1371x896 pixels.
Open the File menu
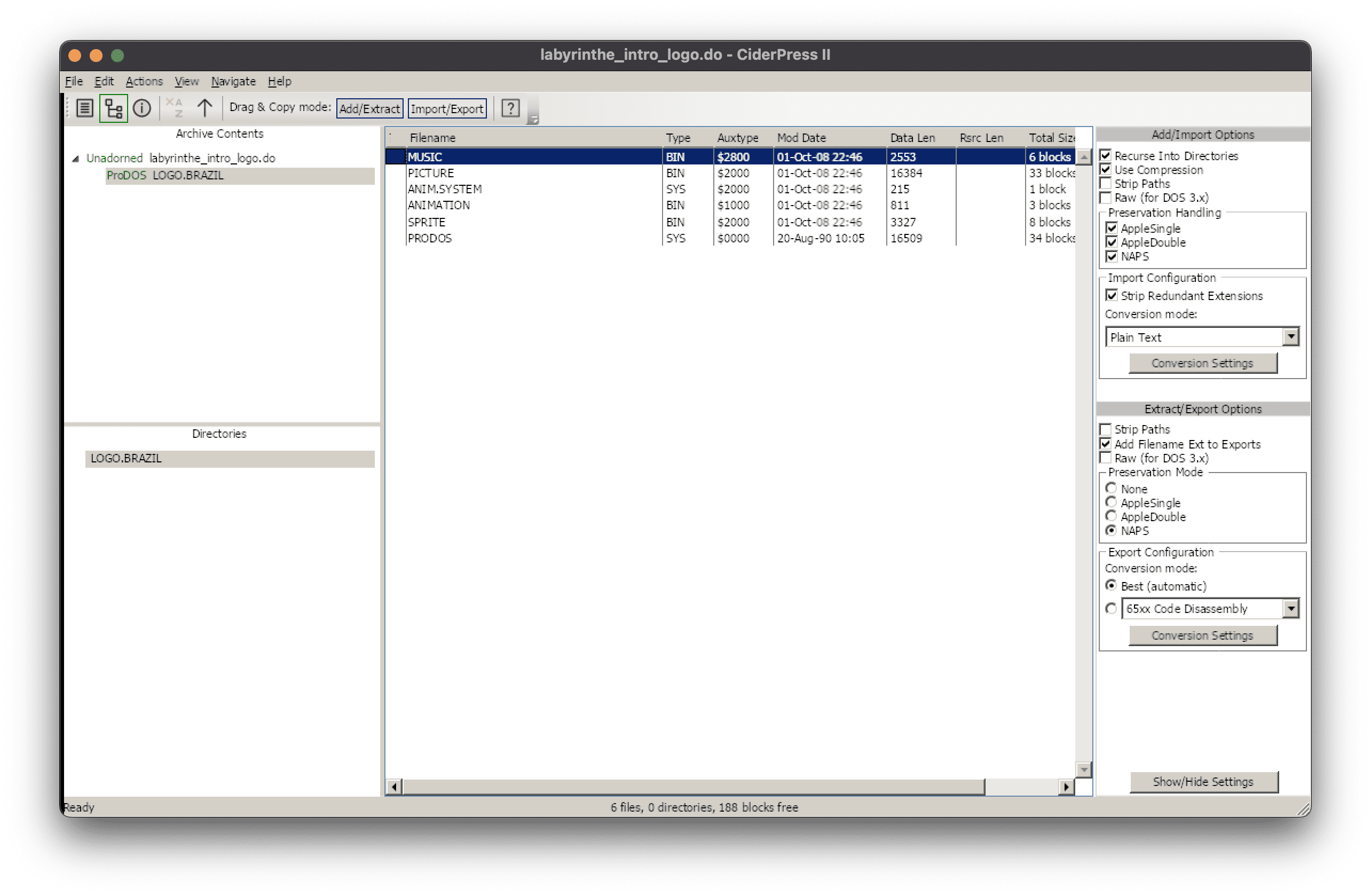click(74, 81)
